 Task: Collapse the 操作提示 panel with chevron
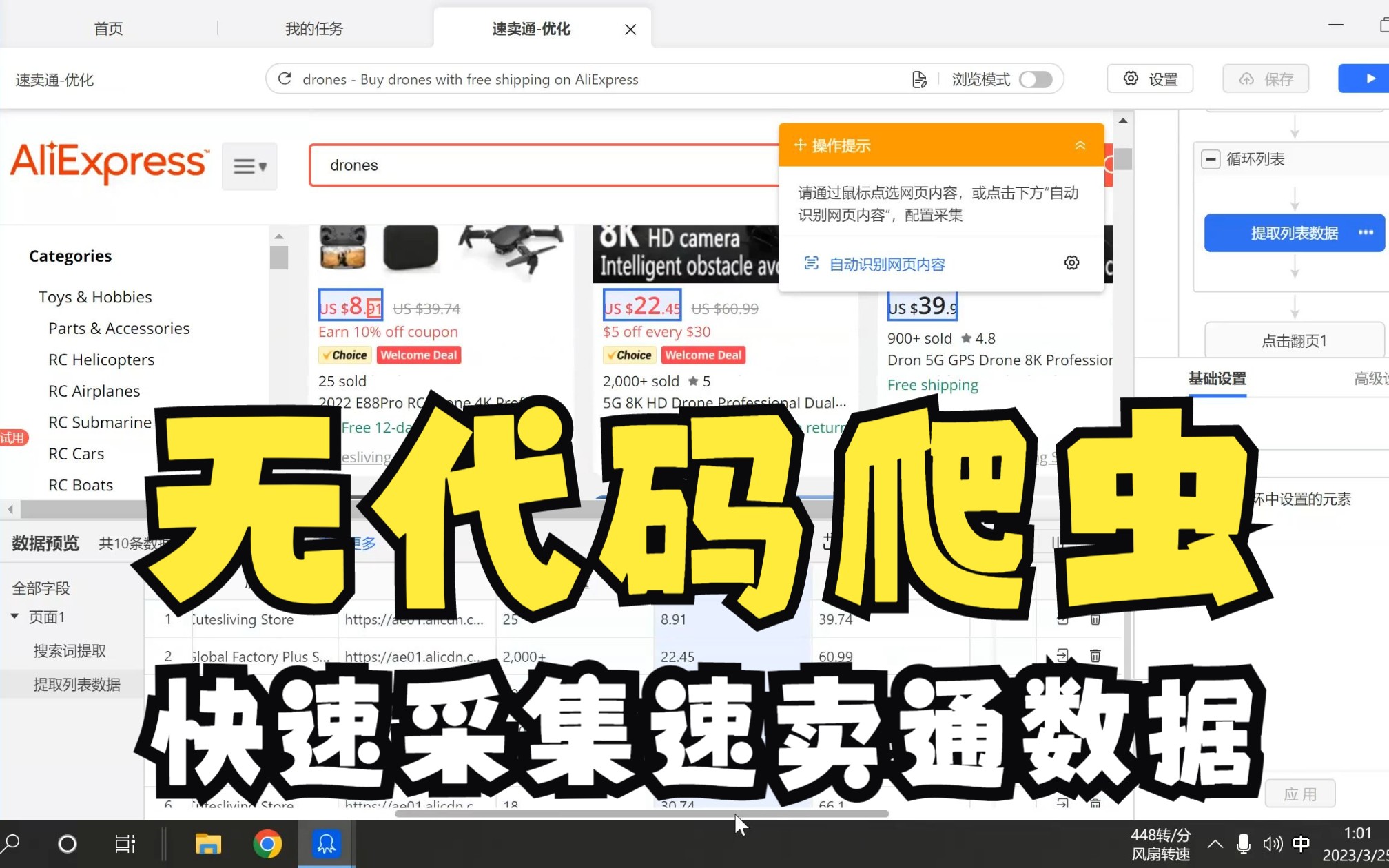1080,145
